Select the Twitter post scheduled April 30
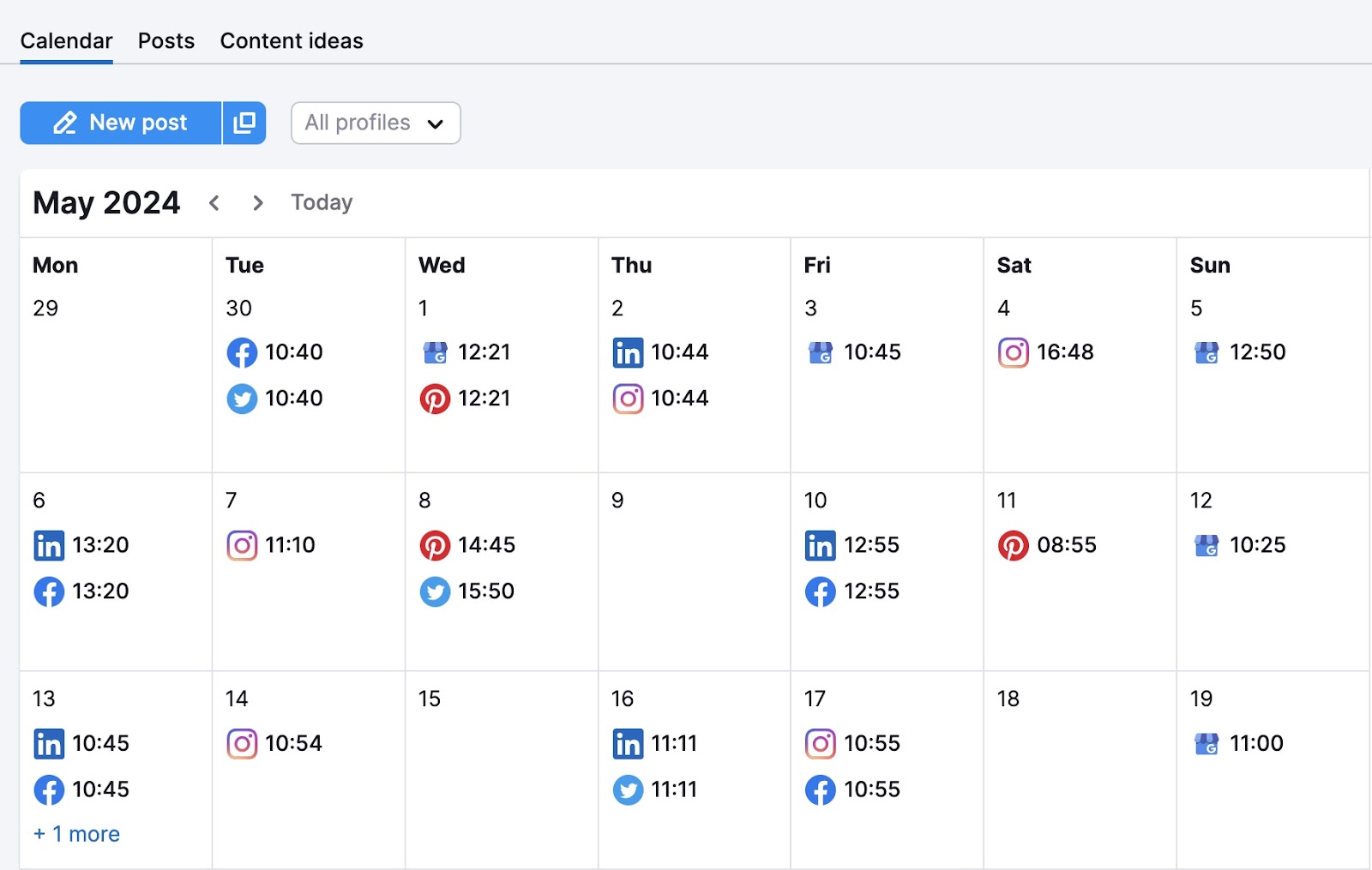Image resolution: width=1372 pixels, height=870 pixels. click(x=274, y=399)
